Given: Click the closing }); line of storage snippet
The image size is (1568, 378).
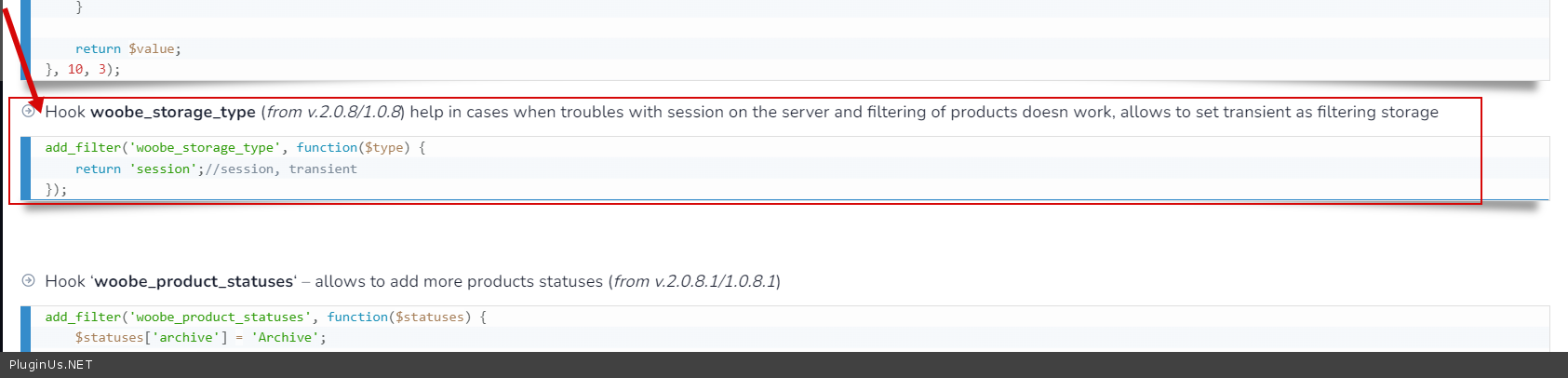Looking at the screenshot, I should tap(56, 189).
